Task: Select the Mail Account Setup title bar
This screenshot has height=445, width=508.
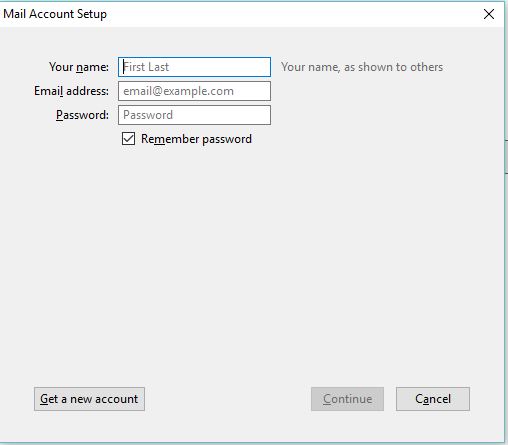Action: pos(233,14)
